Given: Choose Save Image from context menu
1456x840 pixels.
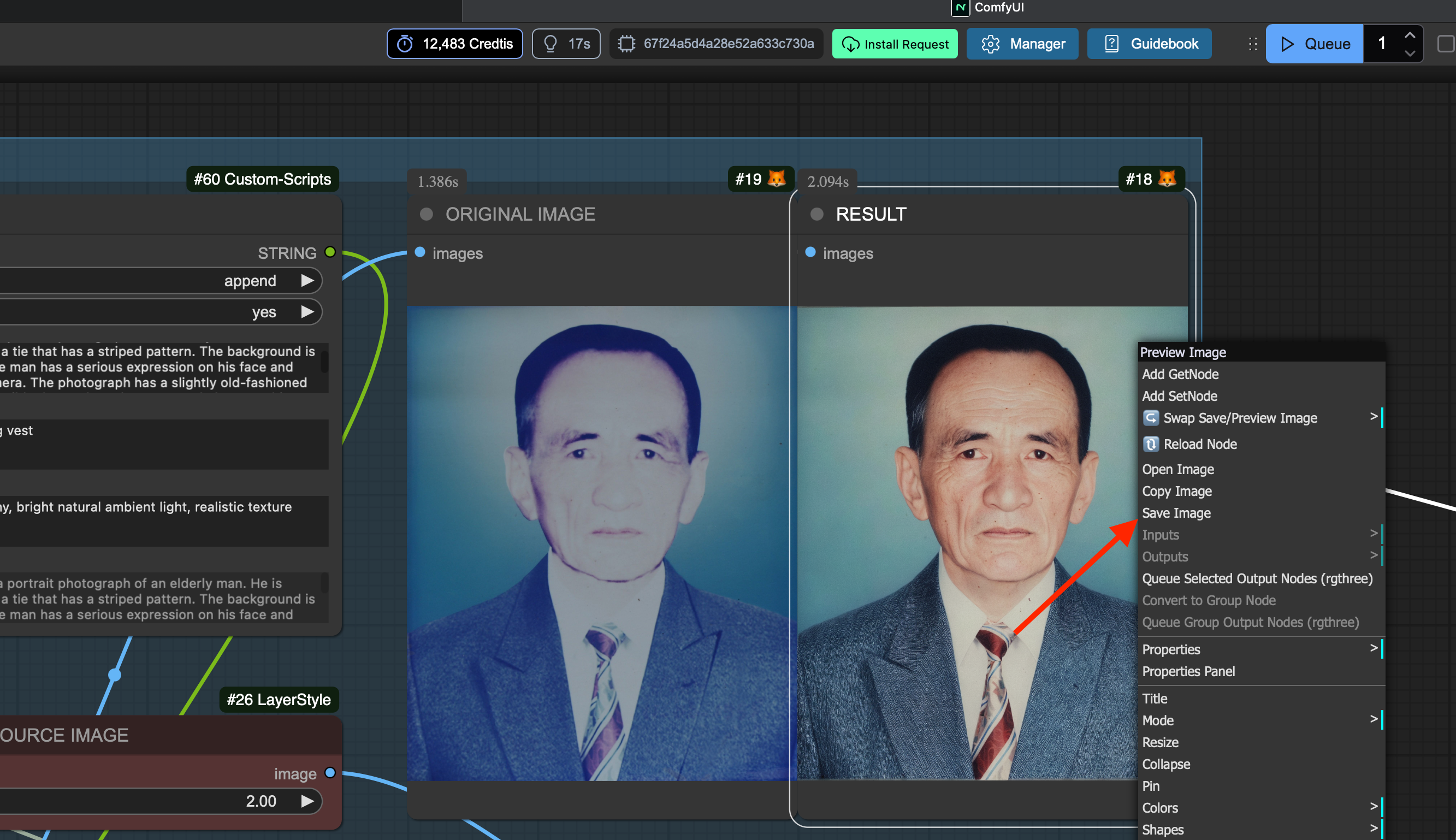Looking at the screenshot, I should coord(1176,513).
